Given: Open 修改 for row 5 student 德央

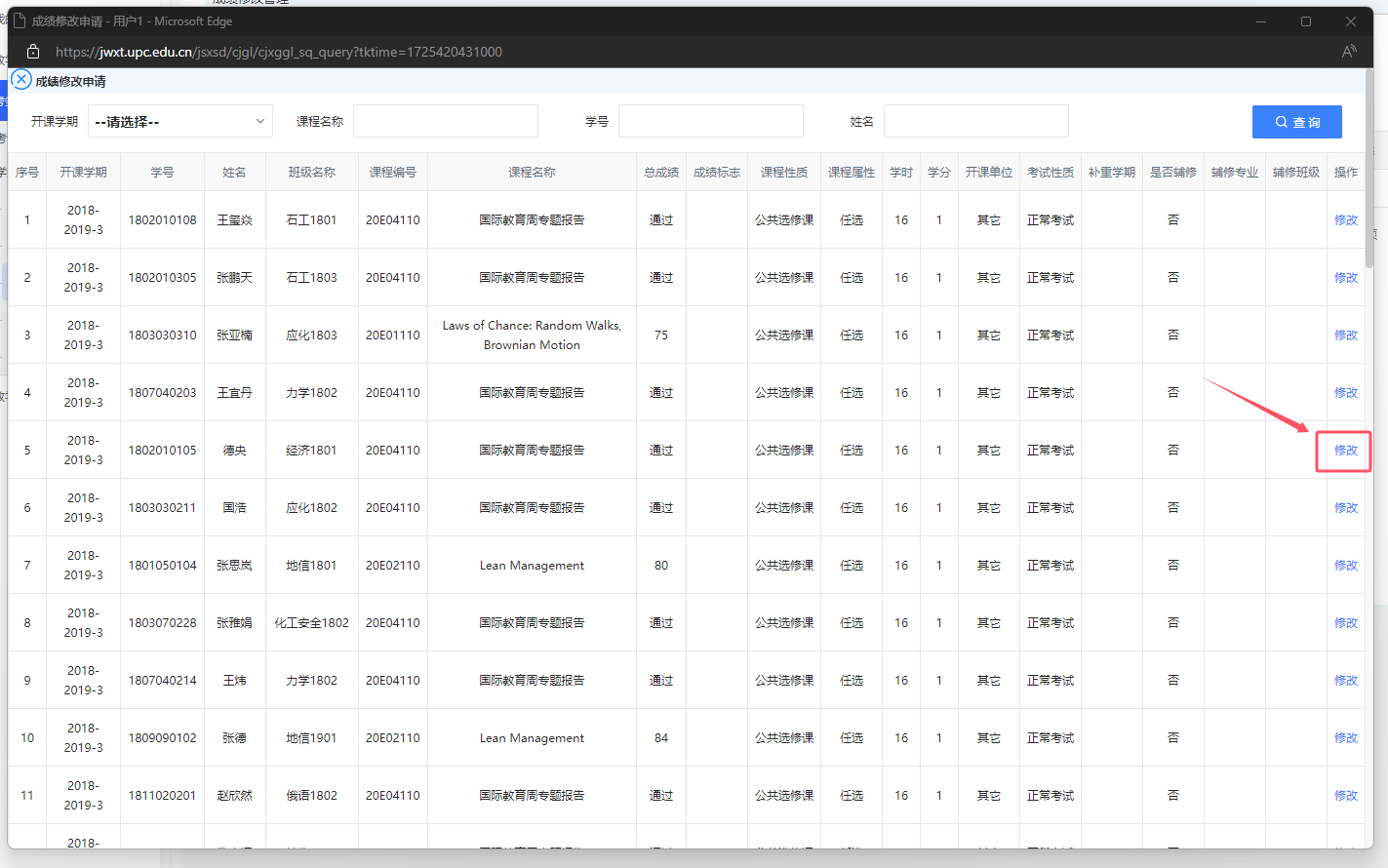Looking at the screenshot, I should click(x=1345, y=451).
